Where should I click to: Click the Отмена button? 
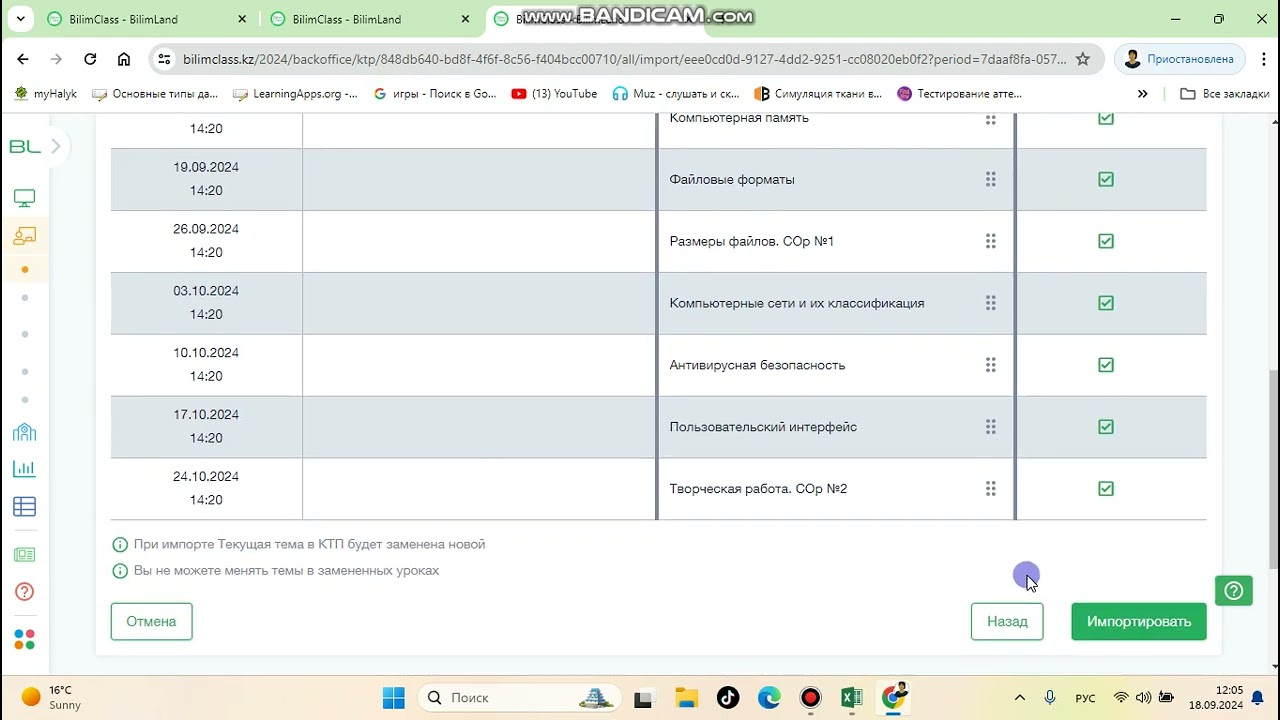[151, 621]
